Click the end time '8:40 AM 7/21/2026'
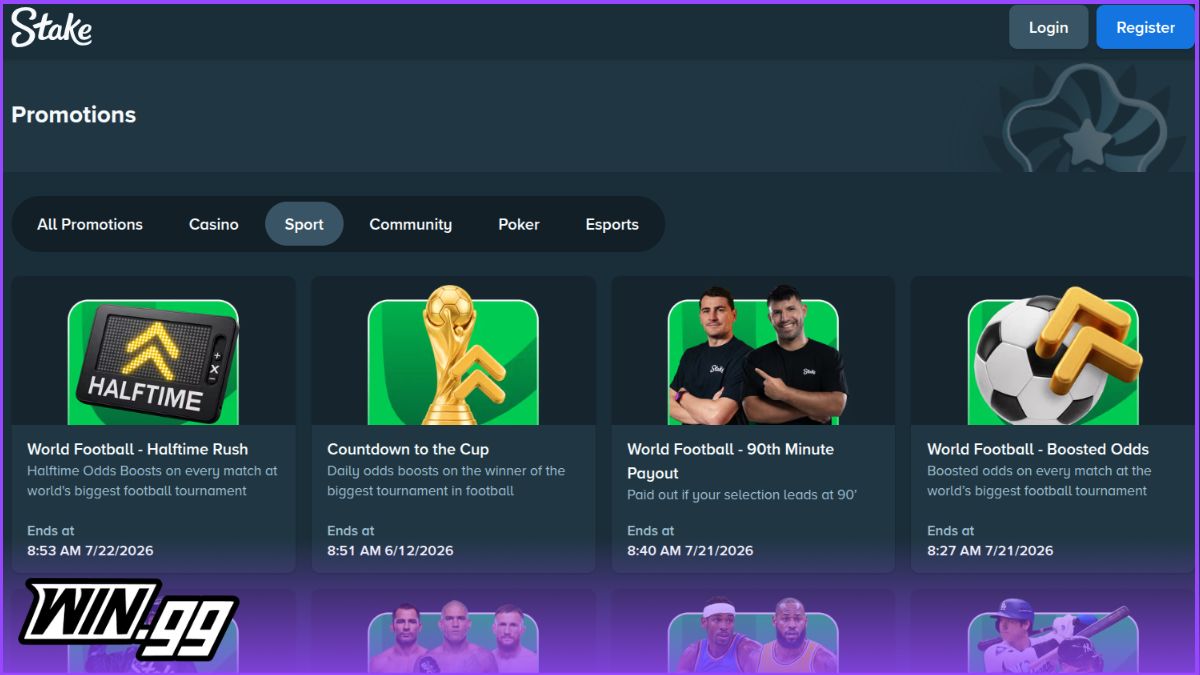This screenshot has width=1200, height=675. pos(690,551)
